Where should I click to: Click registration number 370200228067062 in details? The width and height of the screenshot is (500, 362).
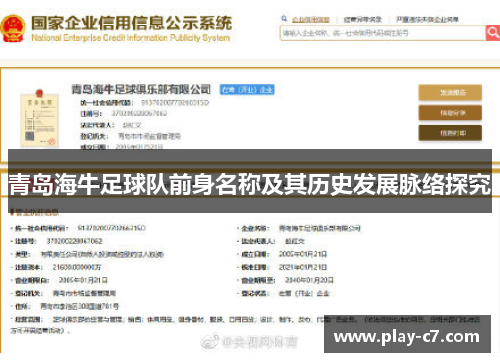coord(74,241)
